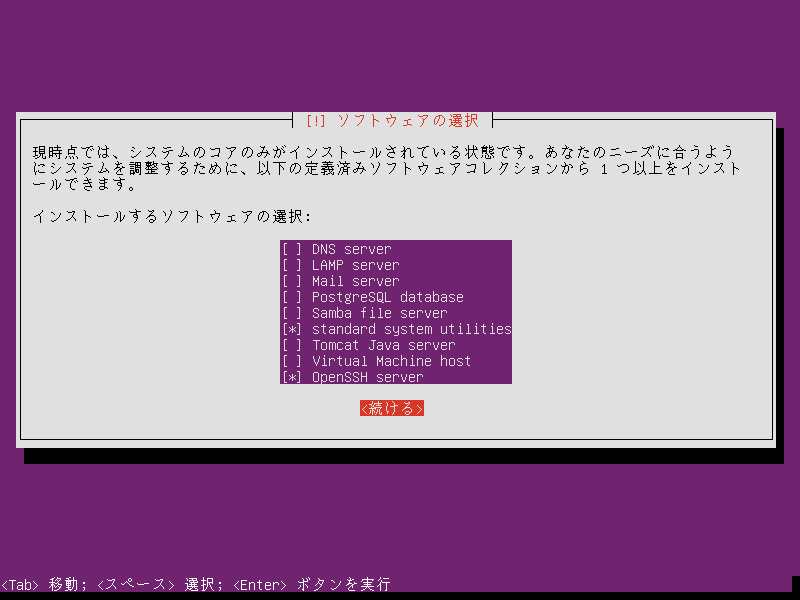The width and height of the screenshot is (800, 600).
Task: Enable Samba file server checkbox
Action: click(292, 313)
